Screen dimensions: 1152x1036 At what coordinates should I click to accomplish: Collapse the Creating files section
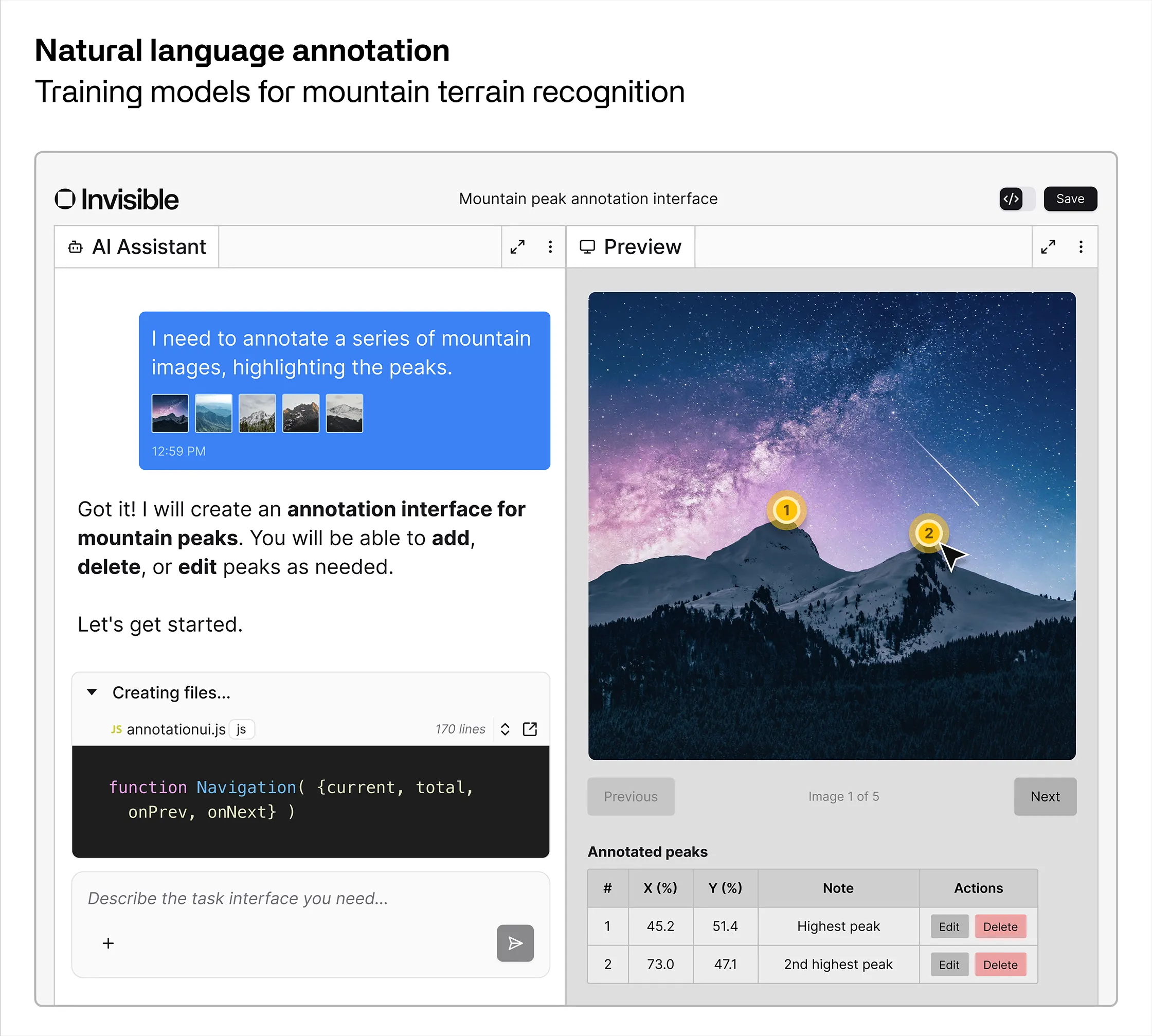pyautogui.click(x=92, y=692)
